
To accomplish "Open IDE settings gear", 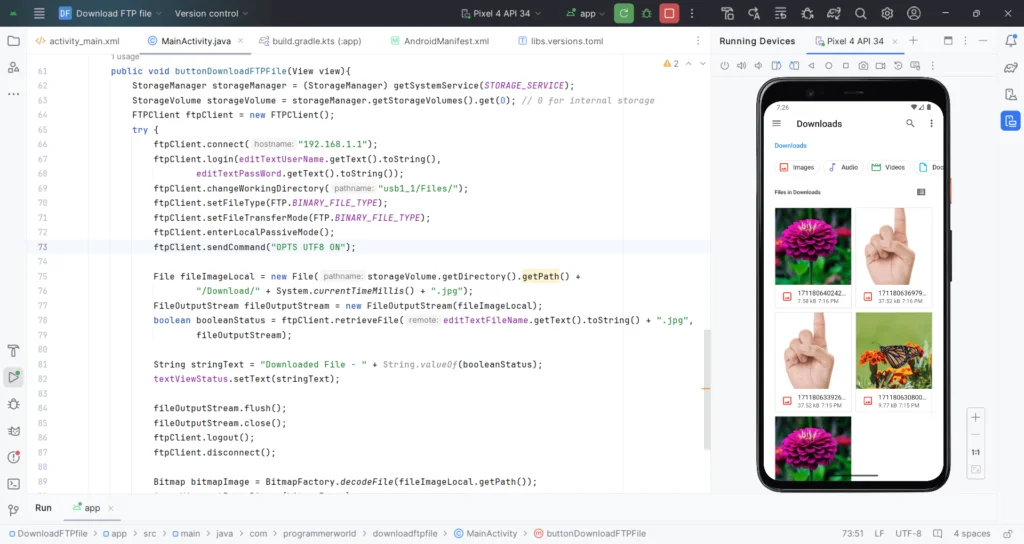I will (x=887, y=13).
